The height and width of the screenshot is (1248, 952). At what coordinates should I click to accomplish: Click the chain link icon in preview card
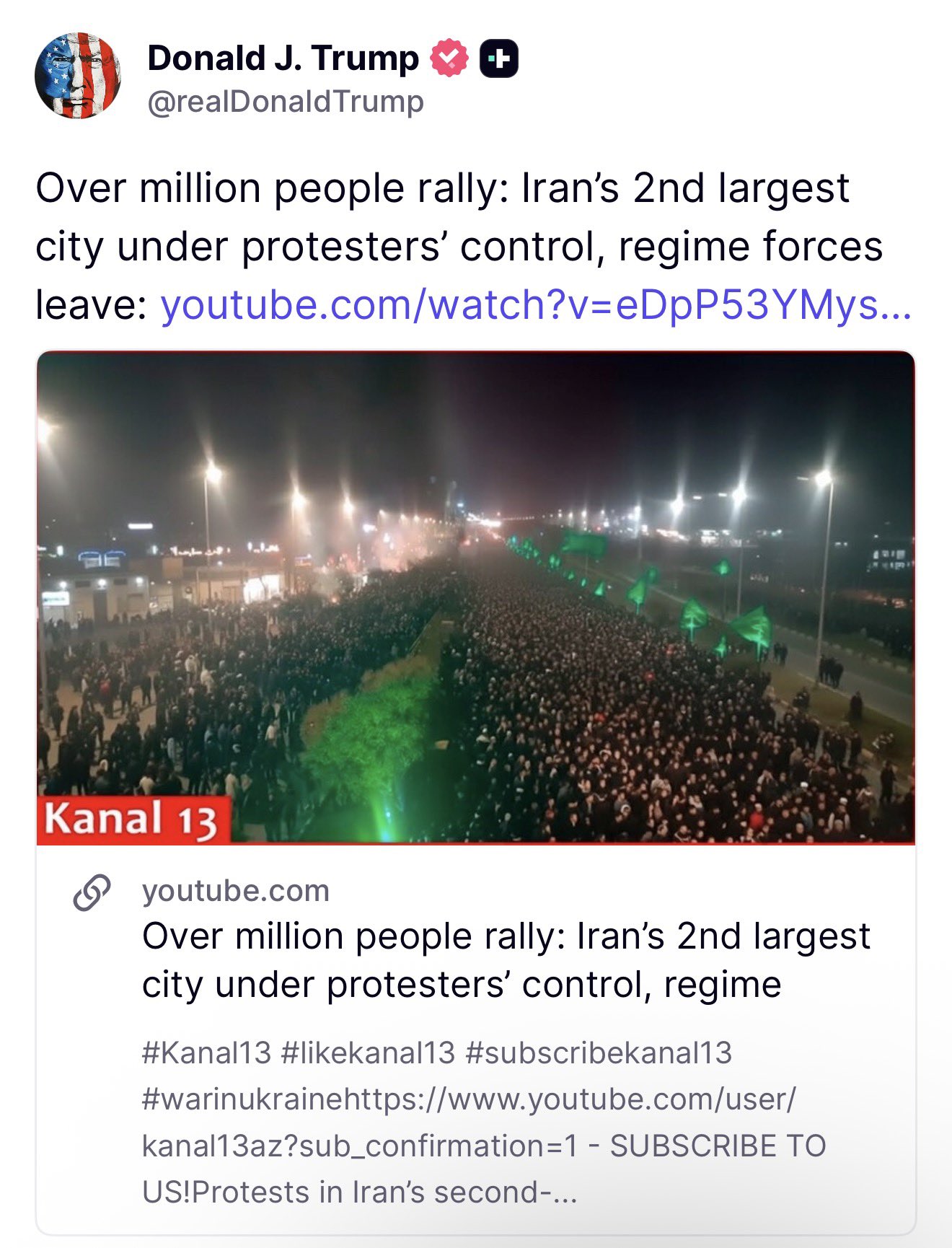[92, 892]
